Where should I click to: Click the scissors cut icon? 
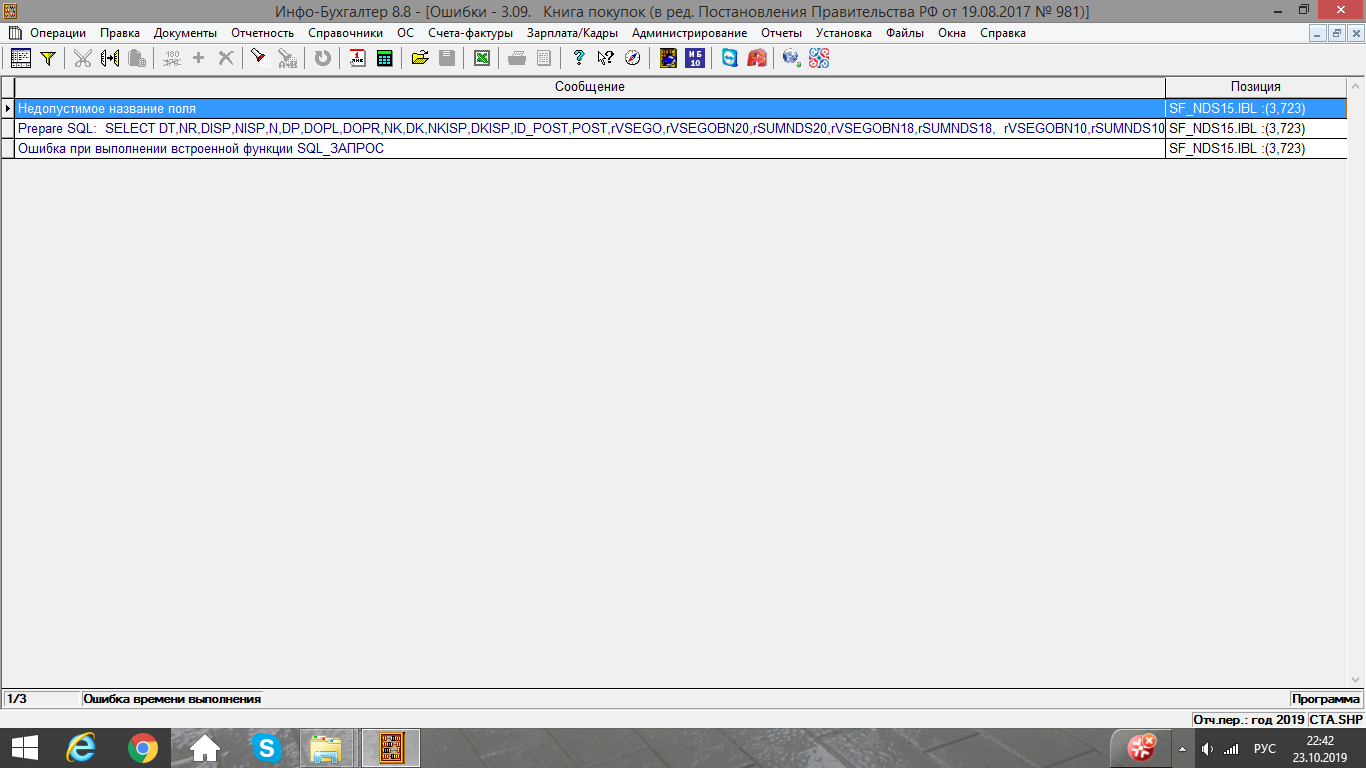pyautogui.click(x=82, y=58)
